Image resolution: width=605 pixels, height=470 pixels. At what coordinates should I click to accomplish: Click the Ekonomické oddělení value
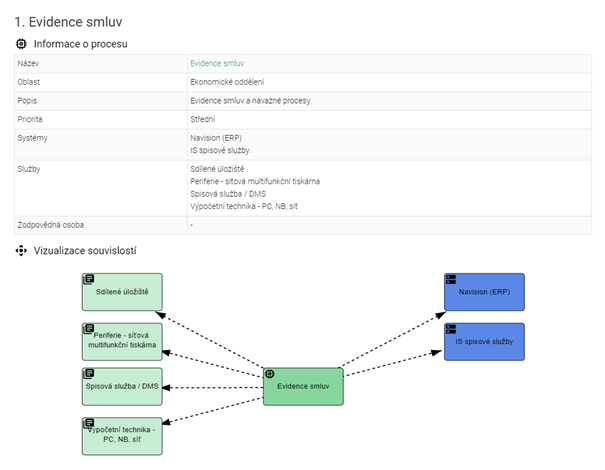coord(227,82)
